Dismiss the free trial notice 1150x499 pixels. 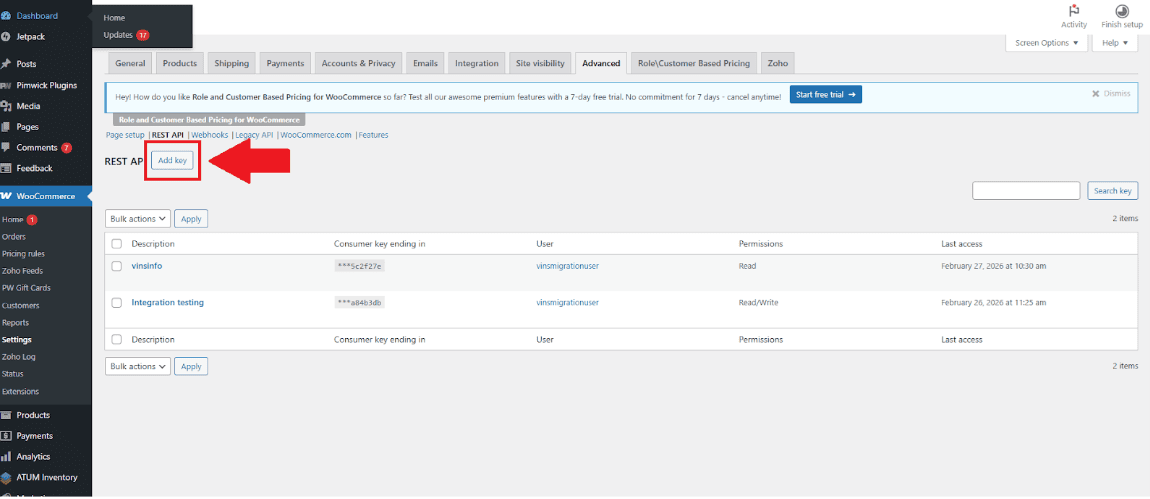pyautogui.click(x=1111, y=93)
